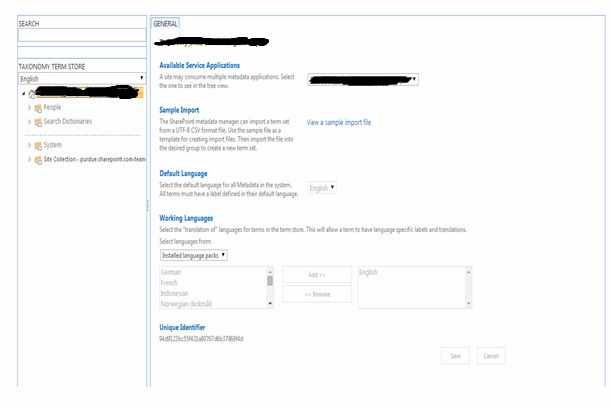Click the System group folder icon

[x=38, y=146]
